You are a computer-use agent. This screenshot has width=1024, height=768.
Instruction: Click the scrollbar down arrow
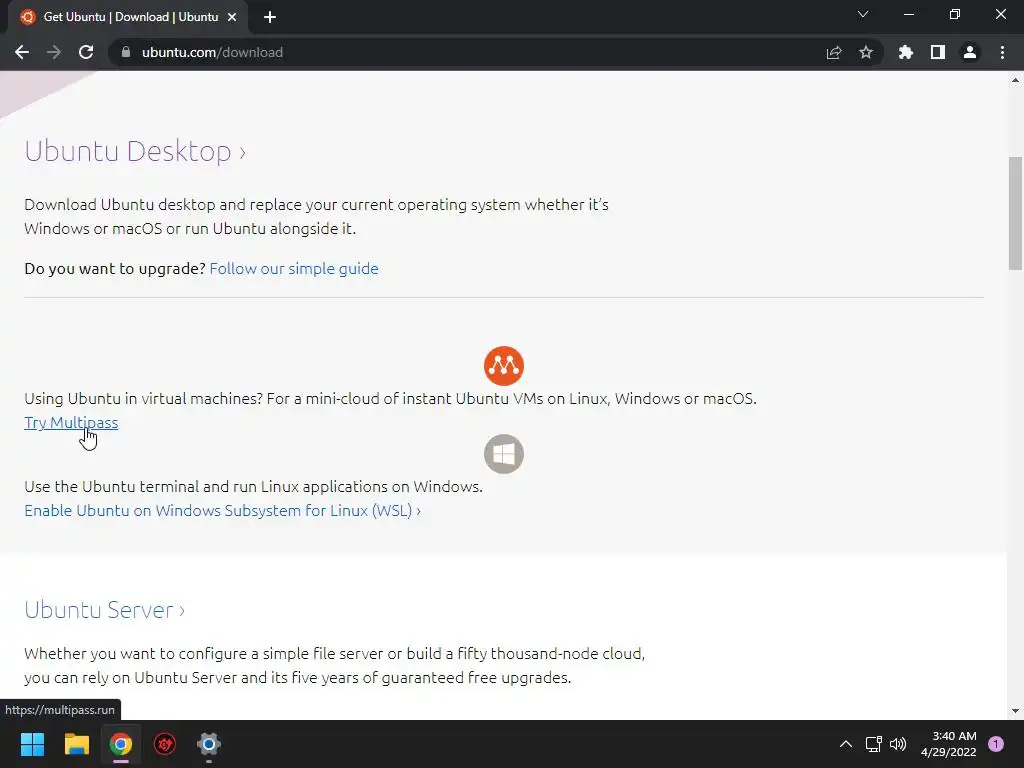(1015, 711)
